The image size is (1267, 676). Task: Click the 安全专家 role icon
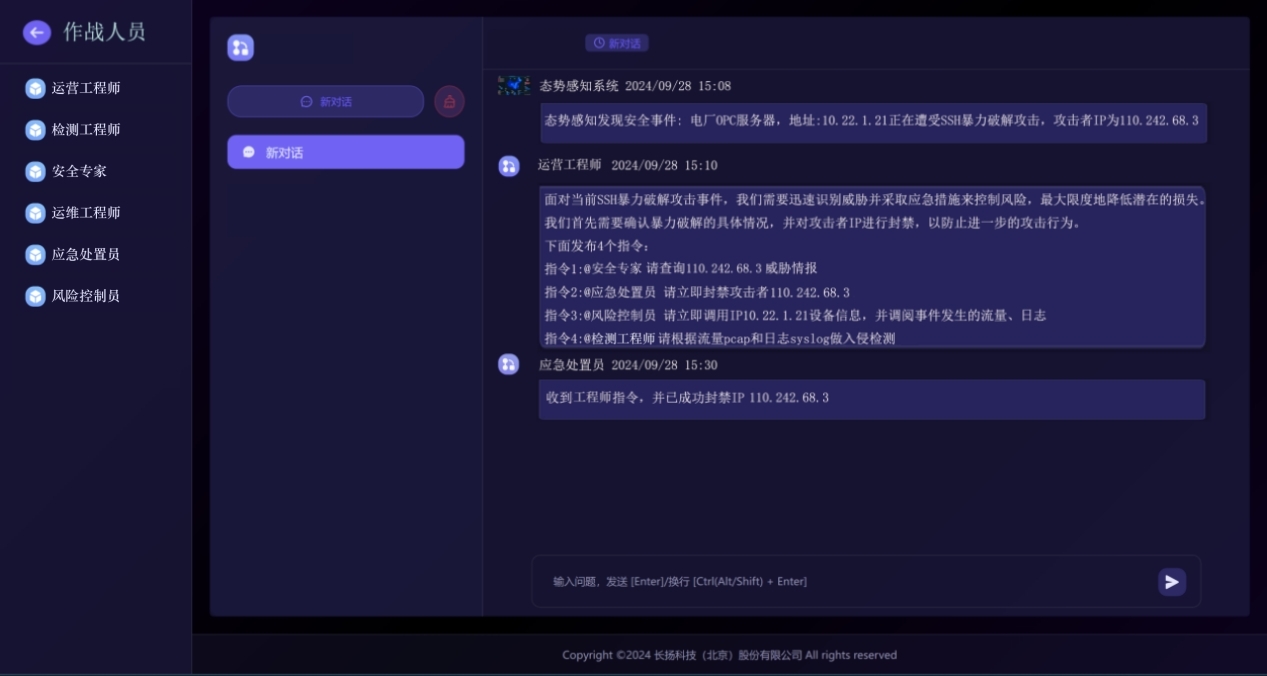(x=33, y=171)
